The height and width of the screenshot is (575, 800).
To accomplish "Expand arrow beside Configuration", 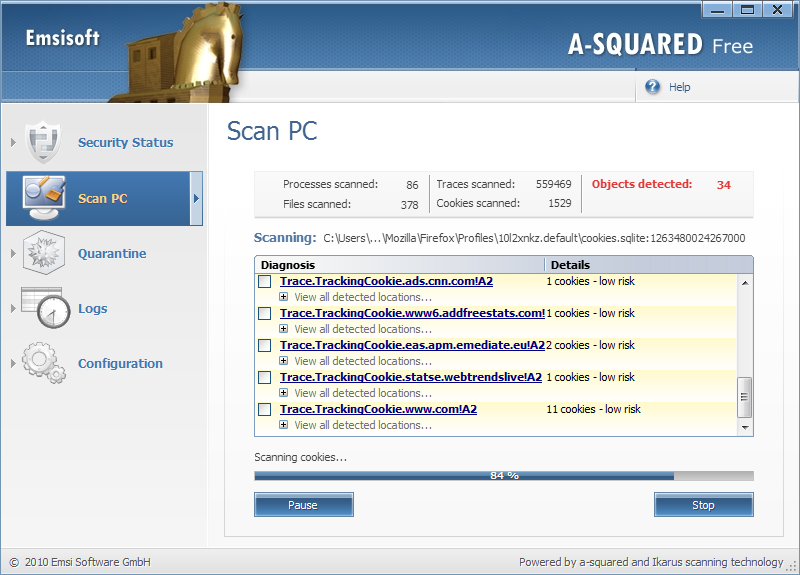I will [13, 363].
